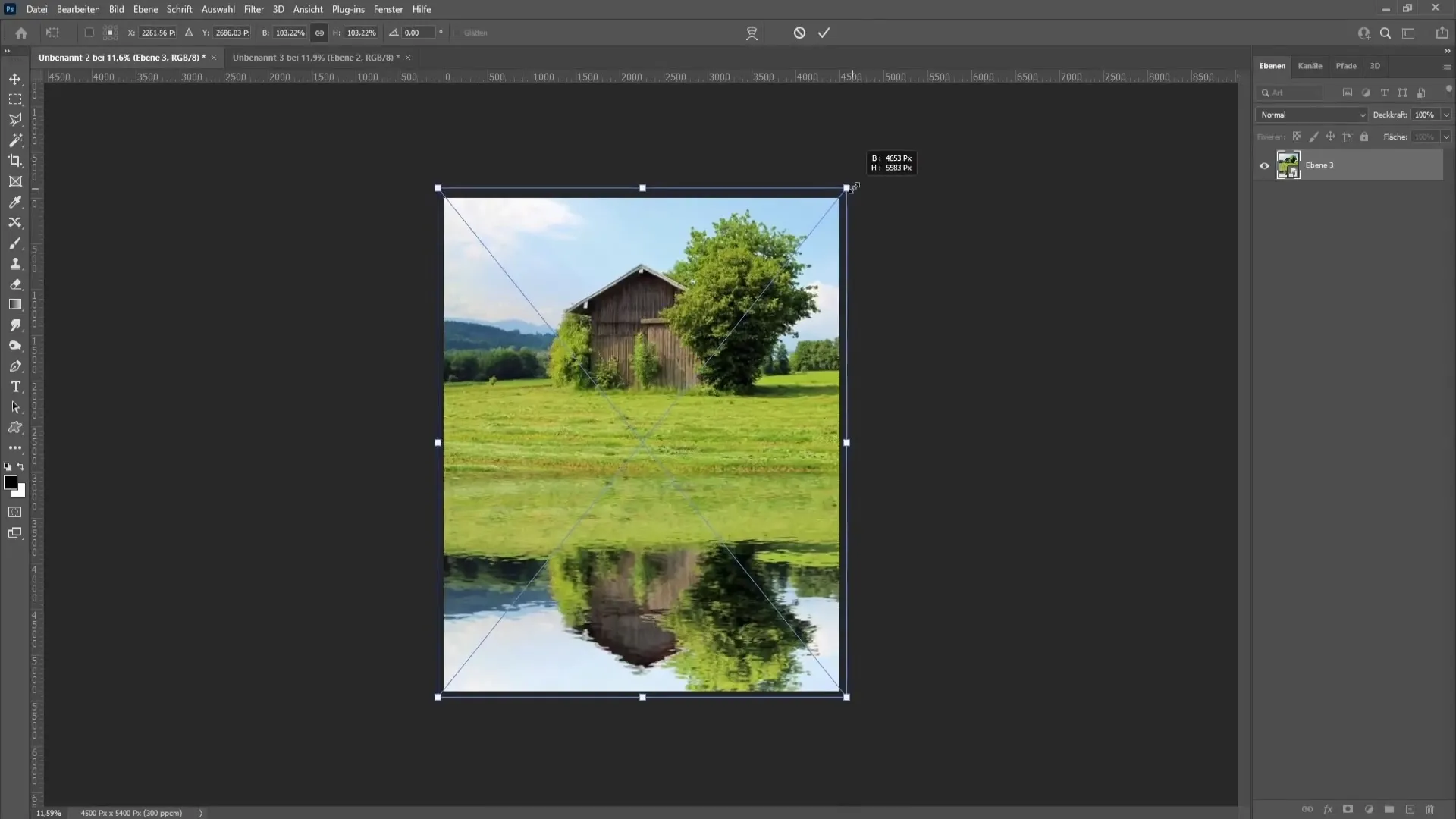Enable maintain aspect ratio button
The image size is (1456, 819).
click(319, 32)
